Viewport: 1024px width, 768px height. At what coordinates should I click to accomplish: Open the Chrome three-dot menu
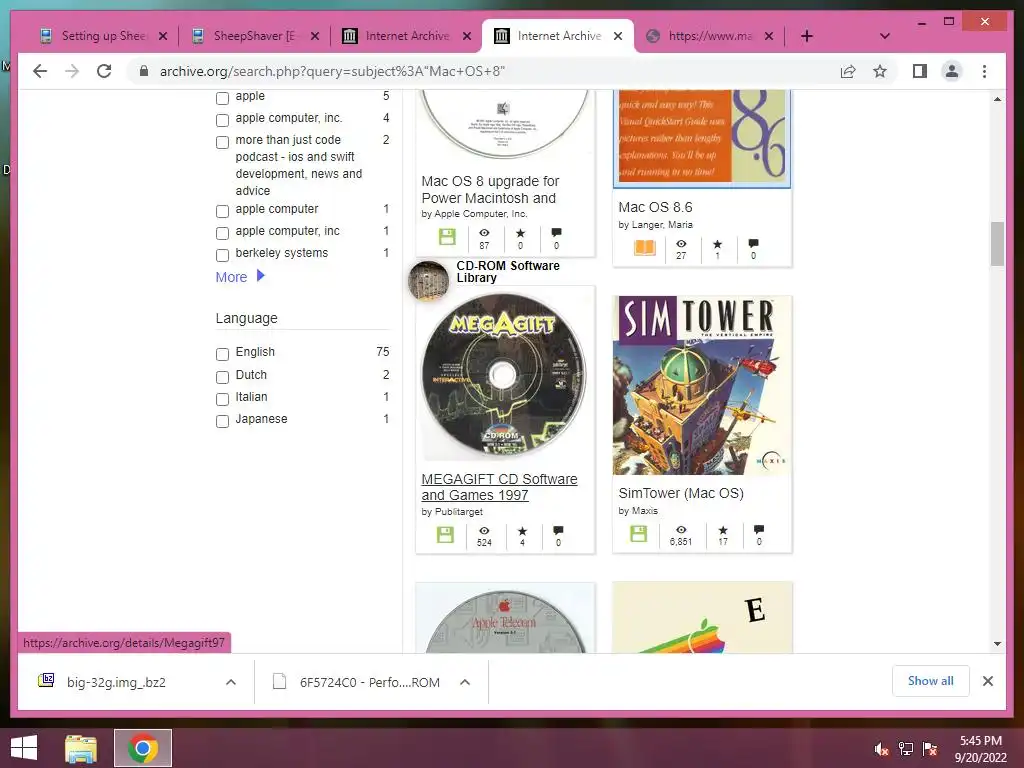[984, 71]
